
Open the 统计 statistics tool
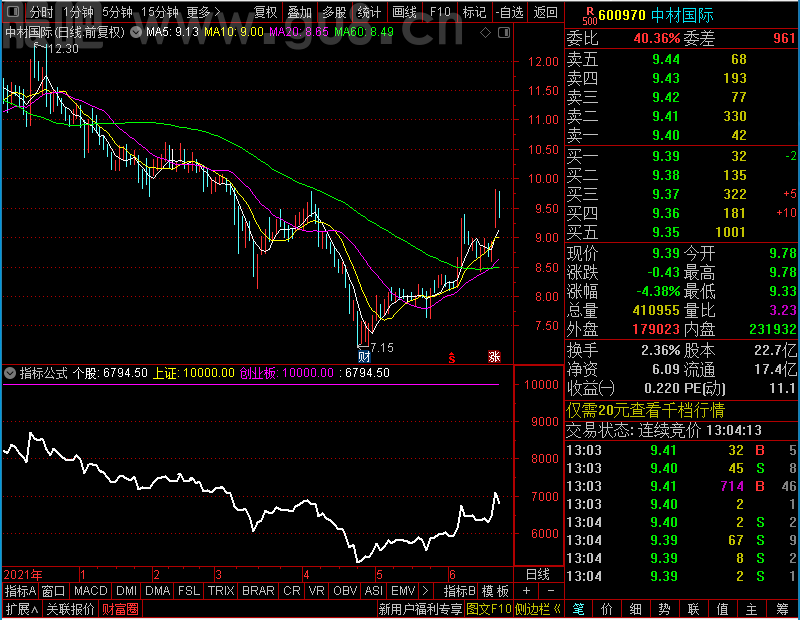[369, 12]
